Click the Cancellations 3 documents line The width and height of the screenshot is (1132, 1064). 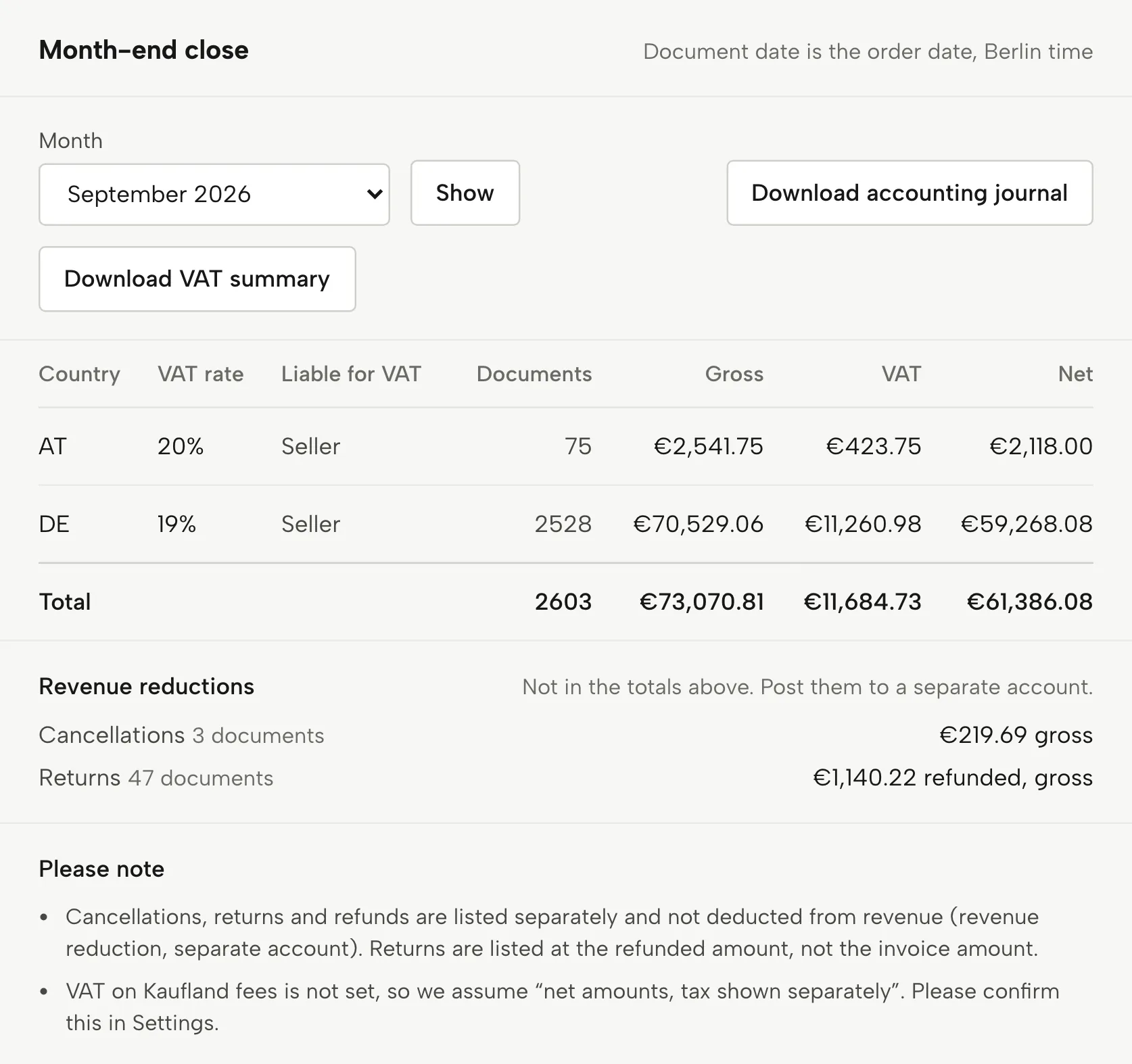tap(182, 735)
